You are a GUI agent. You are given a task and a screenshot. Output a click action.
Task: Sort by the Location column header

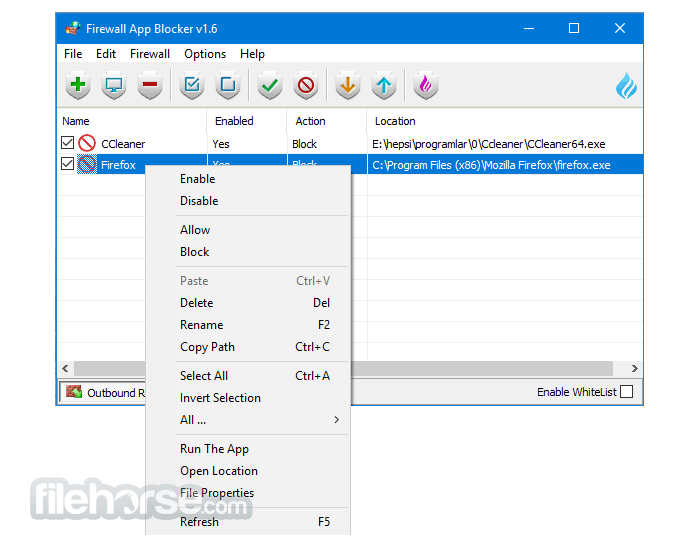pyautogui.click(x=504, y=121)
